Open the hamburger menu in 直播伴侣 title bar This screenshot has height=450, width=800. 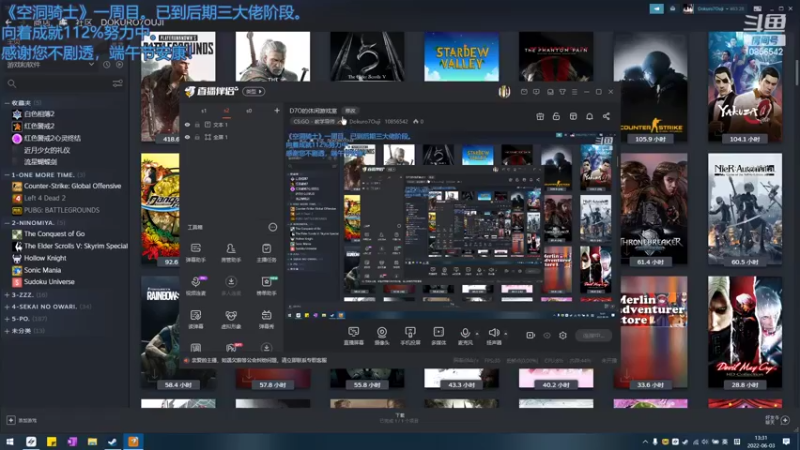(x=574, y=92)
